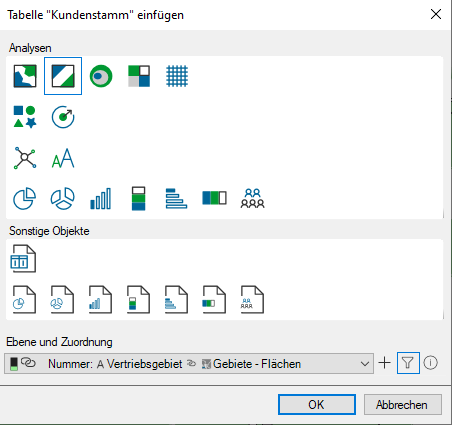Cancel the dialog with Abbrechen
The height and width of the screenshot is (425, 452).
point(403,405)
